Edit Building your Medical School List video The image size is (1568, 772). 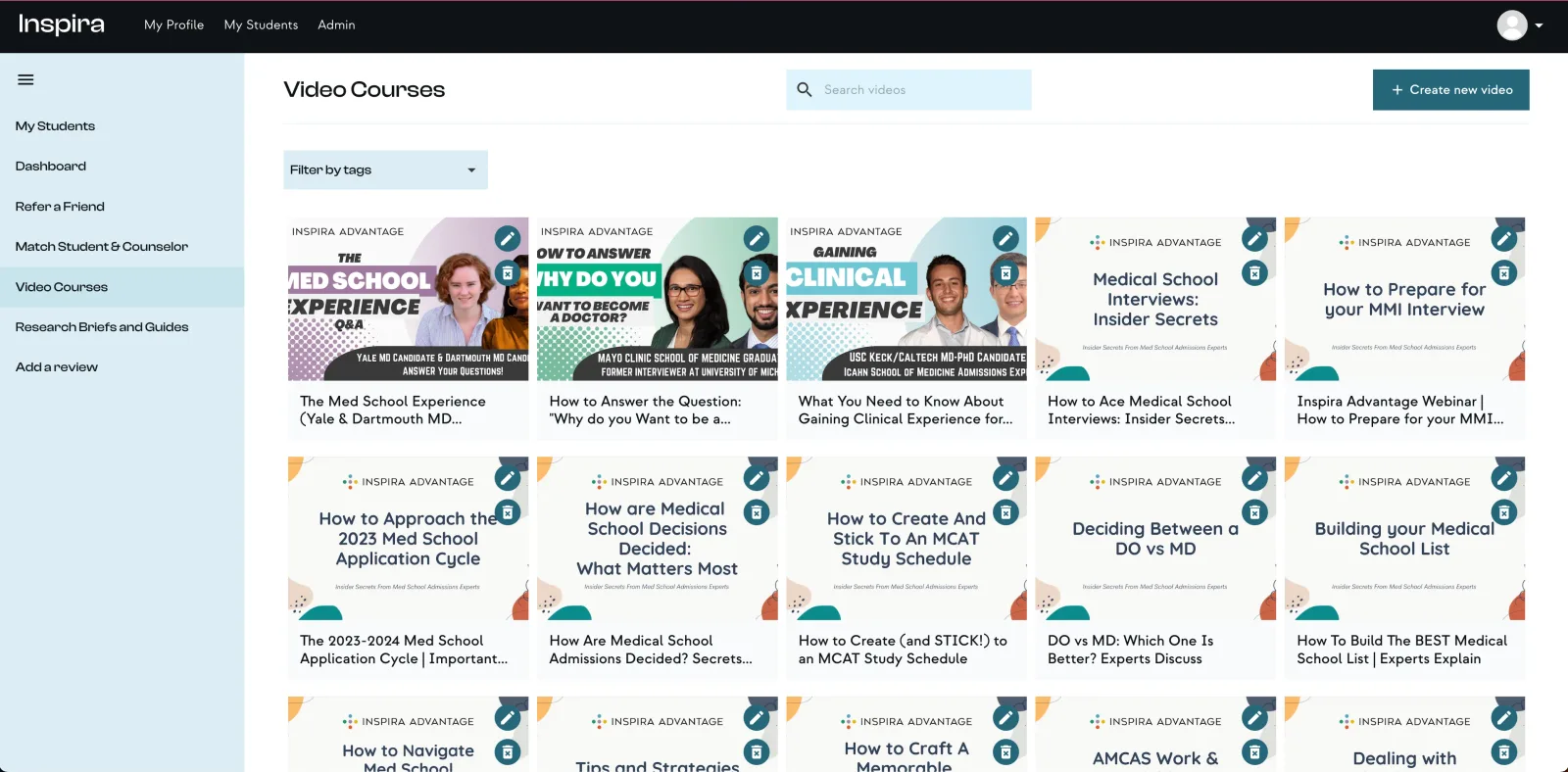[x=1504, y=478]
